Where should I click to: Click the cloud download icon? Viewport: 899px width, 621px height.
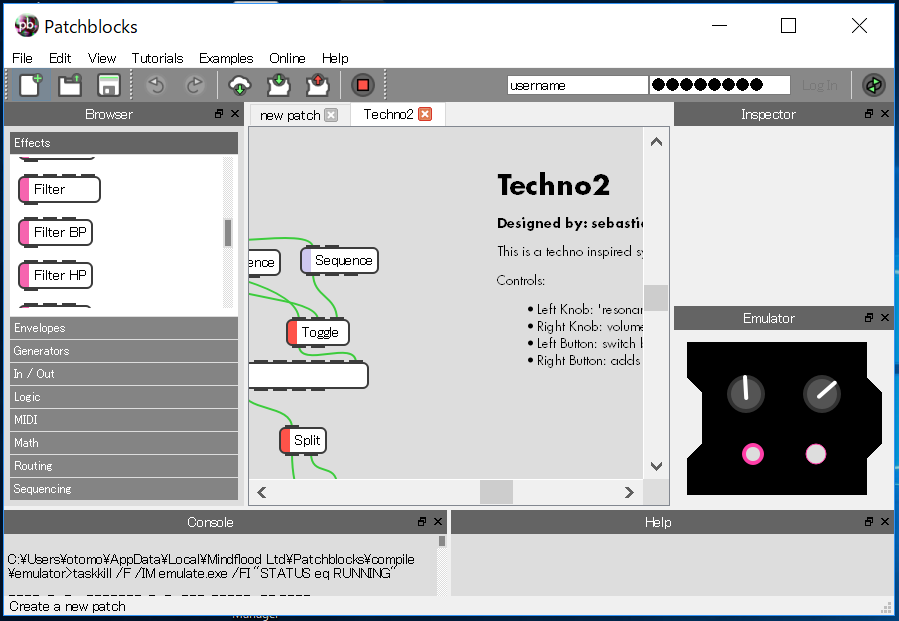click(240, 85)
